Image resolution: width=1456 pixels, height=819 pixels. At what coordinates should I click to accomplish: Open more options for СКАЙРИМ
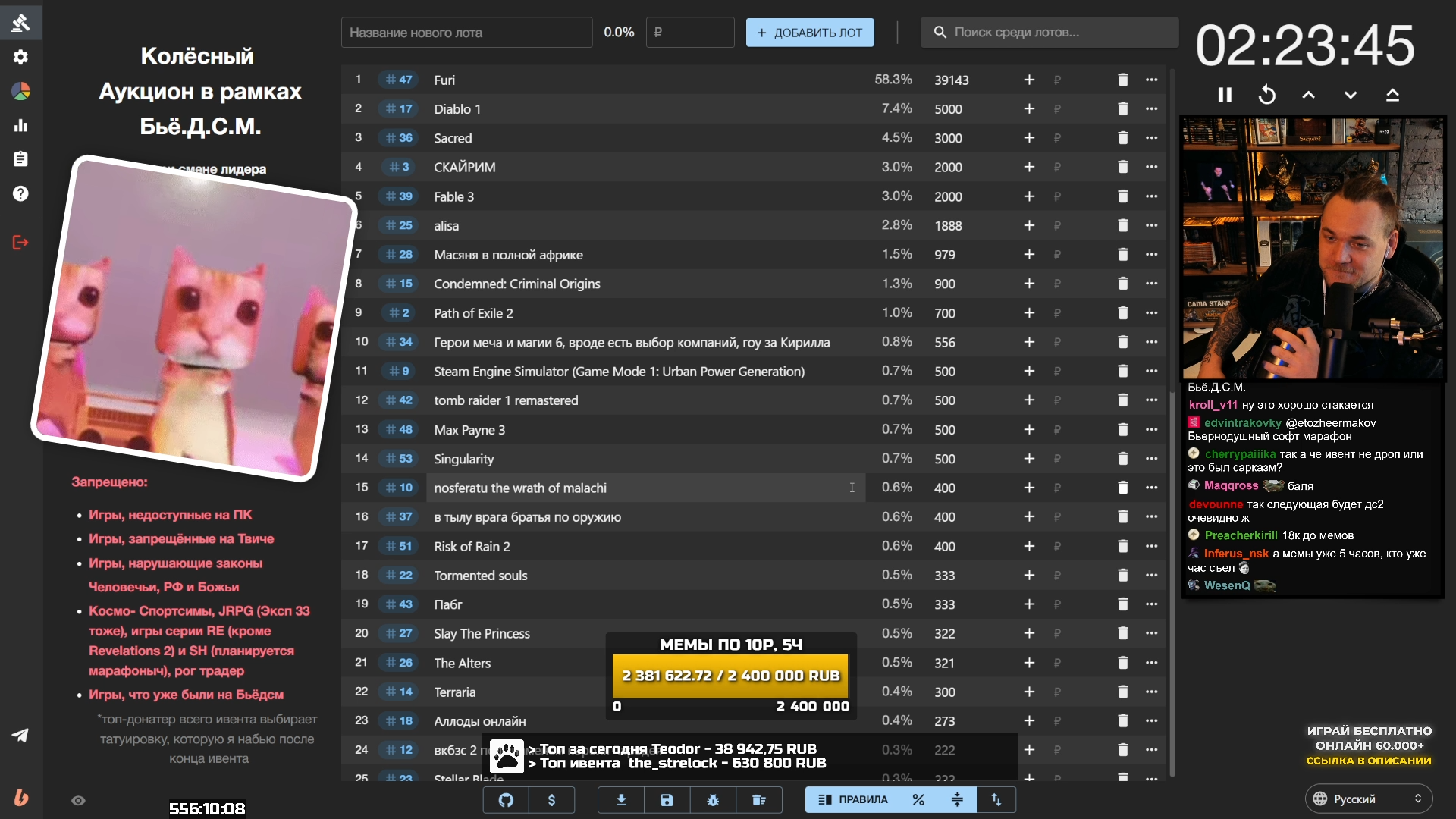[1152, 167]
